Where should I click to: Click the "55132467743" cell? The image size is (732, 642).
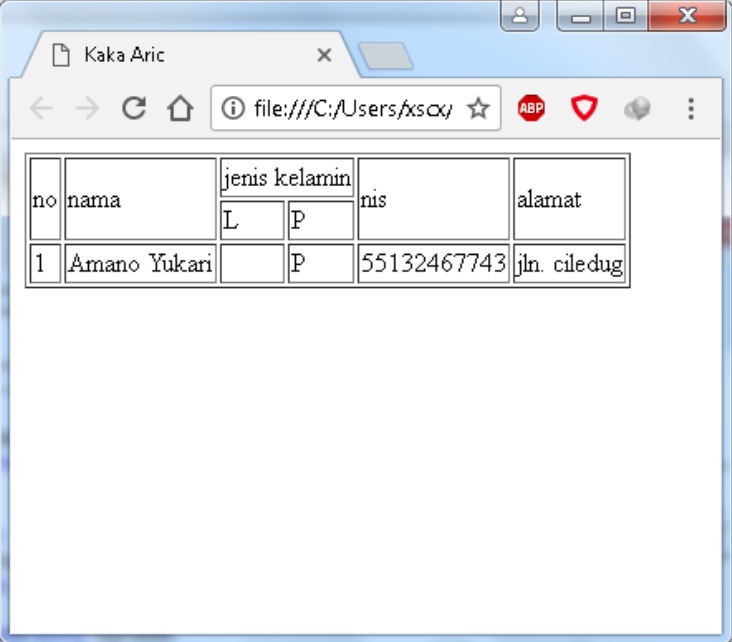(x=433, y=263)
